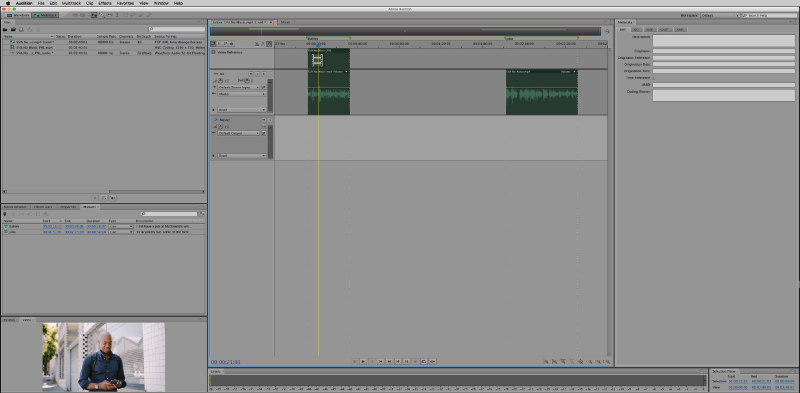Adjust the track 1 volume knob
The width and height of the screenshot is (800, 393).
pos(220,81)
